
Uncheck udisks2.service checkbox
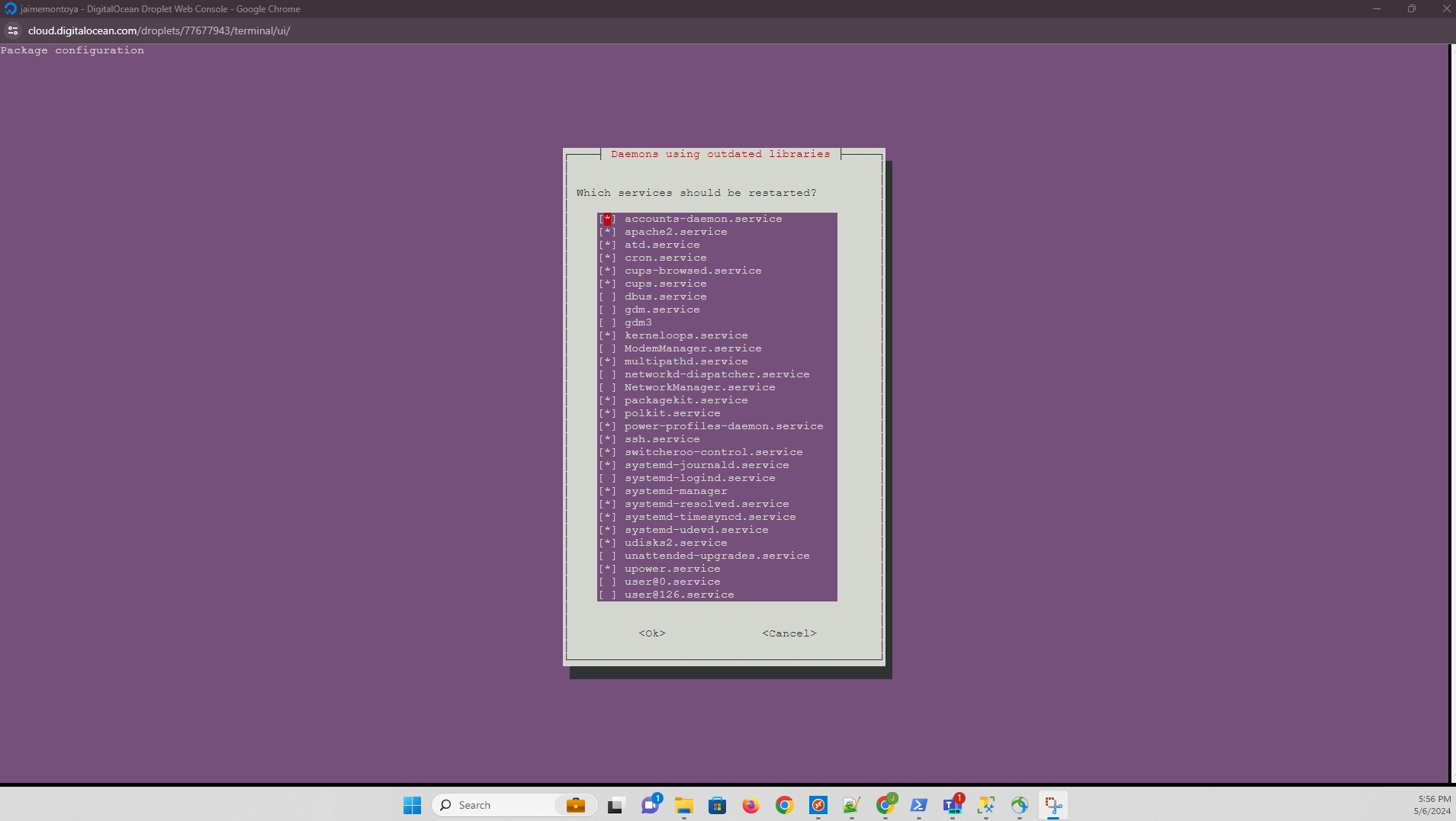pos(607,543)
